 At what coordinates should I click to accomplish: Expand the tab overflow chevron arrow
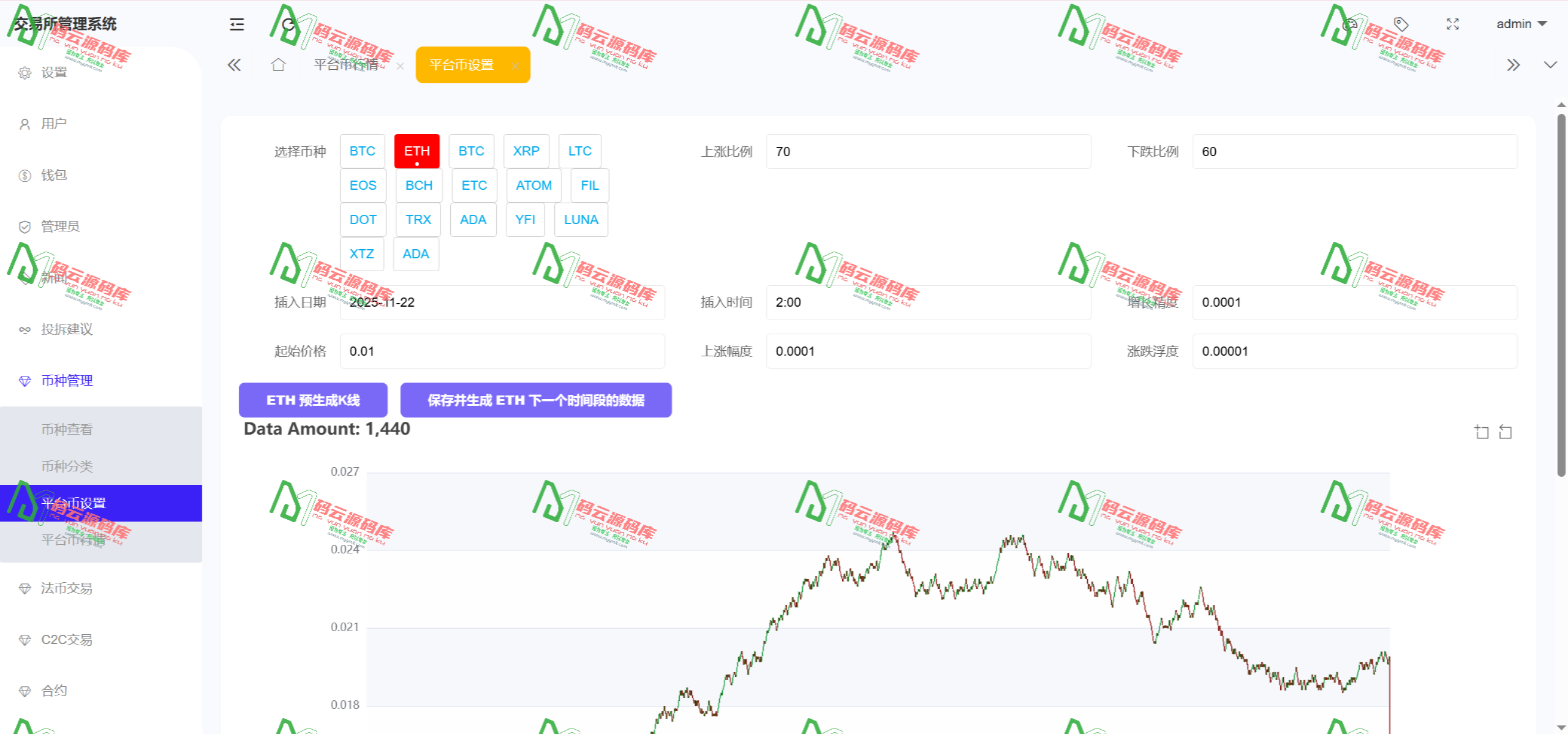[1550, 64]
